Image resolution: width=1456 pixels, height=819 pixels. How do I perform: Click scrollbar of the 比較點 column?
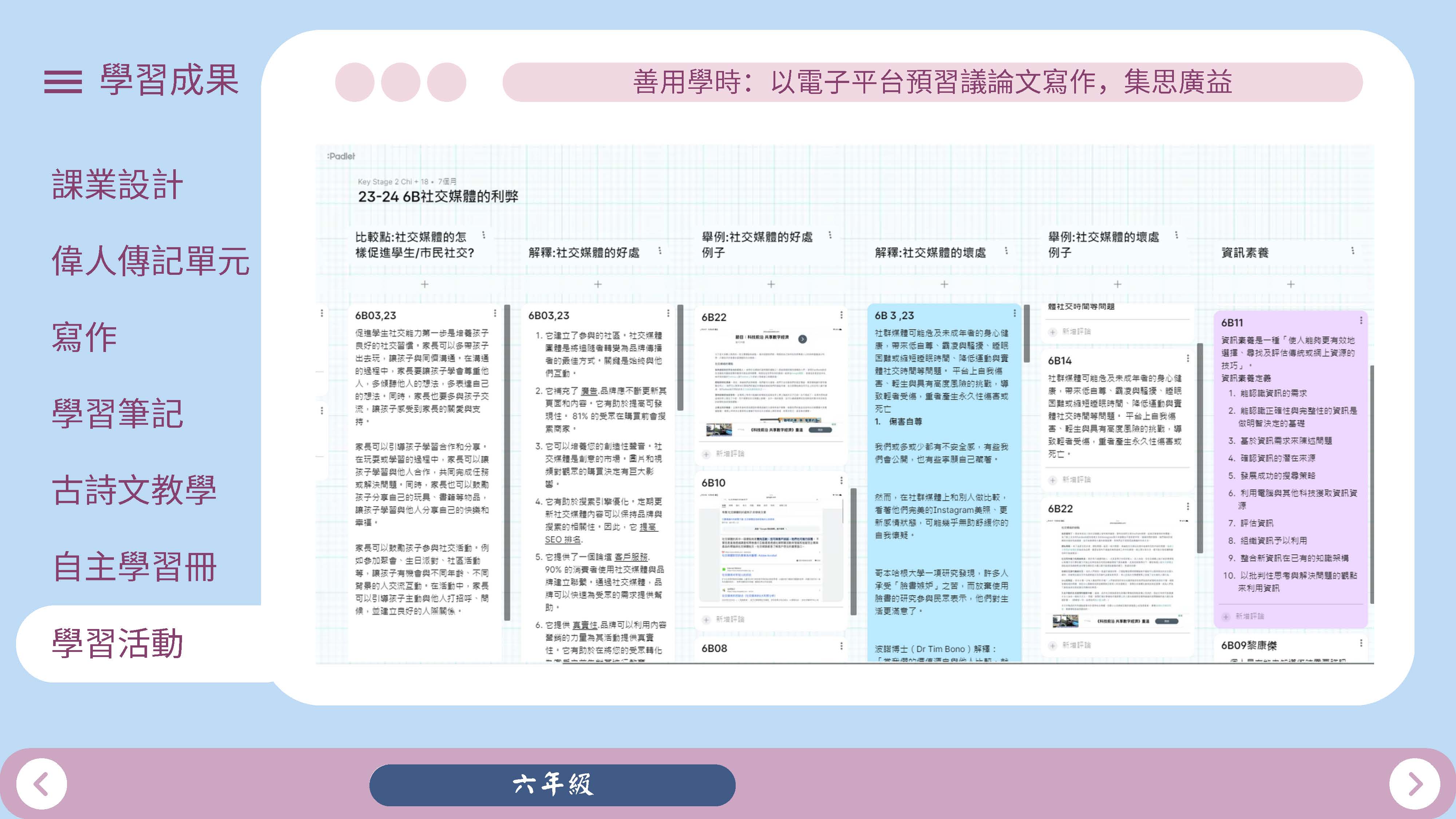(507, 462)
